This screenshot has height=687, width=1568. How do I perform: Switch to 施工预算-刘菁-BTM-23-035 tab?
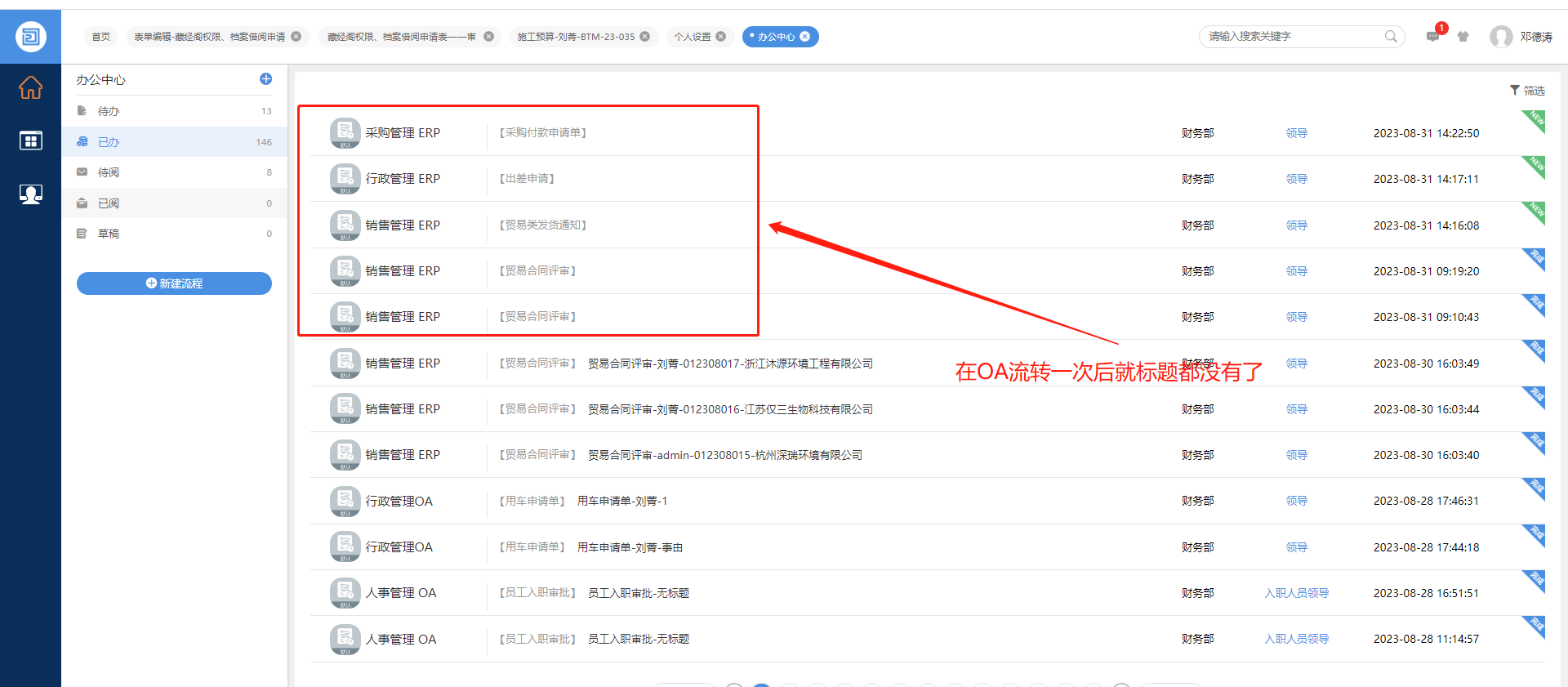tap(576, 37)
